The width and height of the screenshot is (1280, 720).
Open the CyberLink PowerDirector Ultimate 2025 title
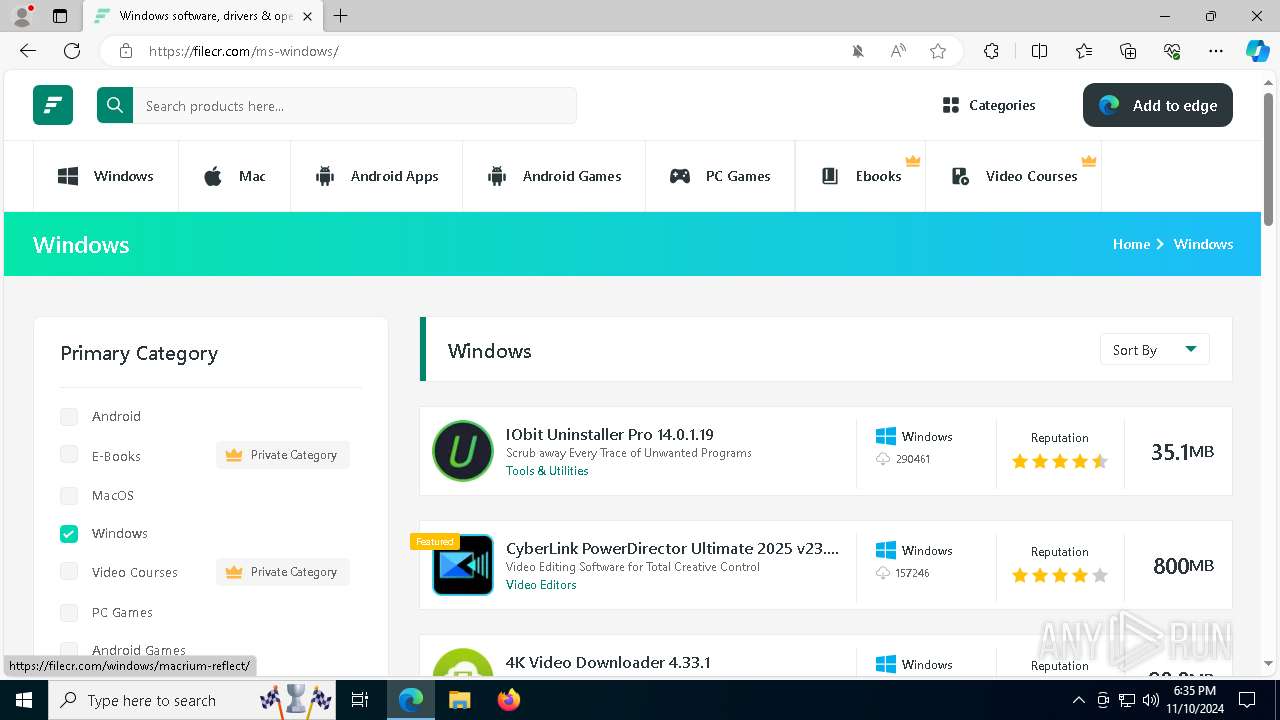673,549
